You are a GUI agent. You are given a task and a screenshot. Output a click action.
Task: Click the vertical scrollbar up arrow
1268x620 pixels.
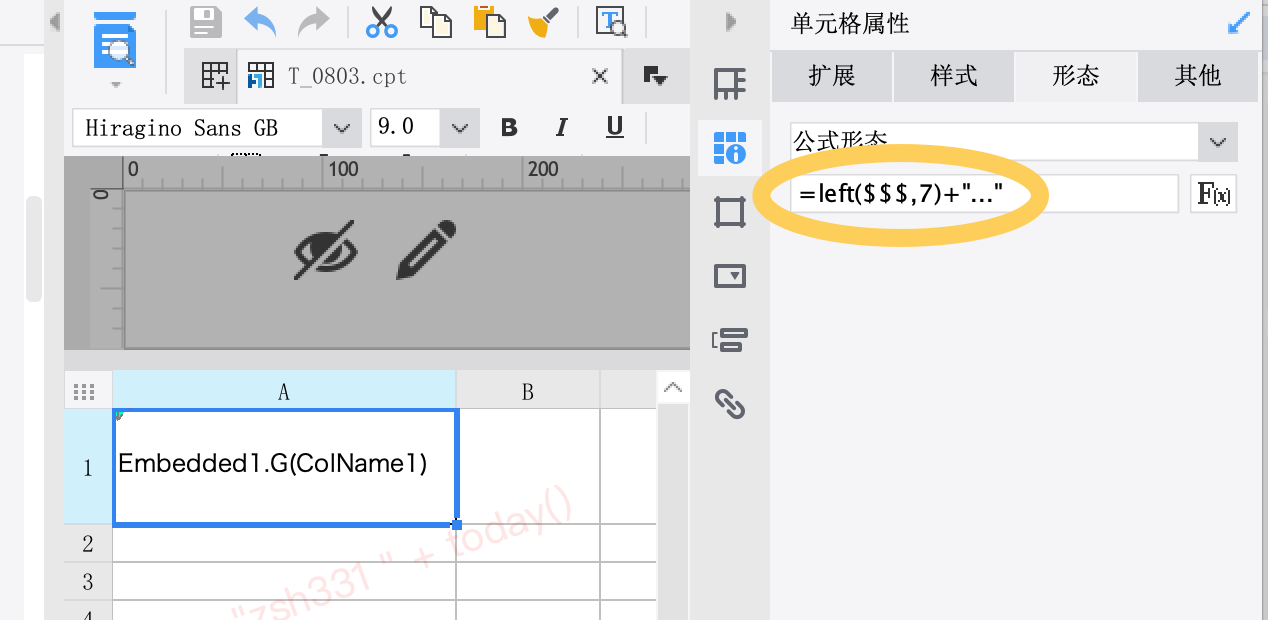(x=673, y=388)
